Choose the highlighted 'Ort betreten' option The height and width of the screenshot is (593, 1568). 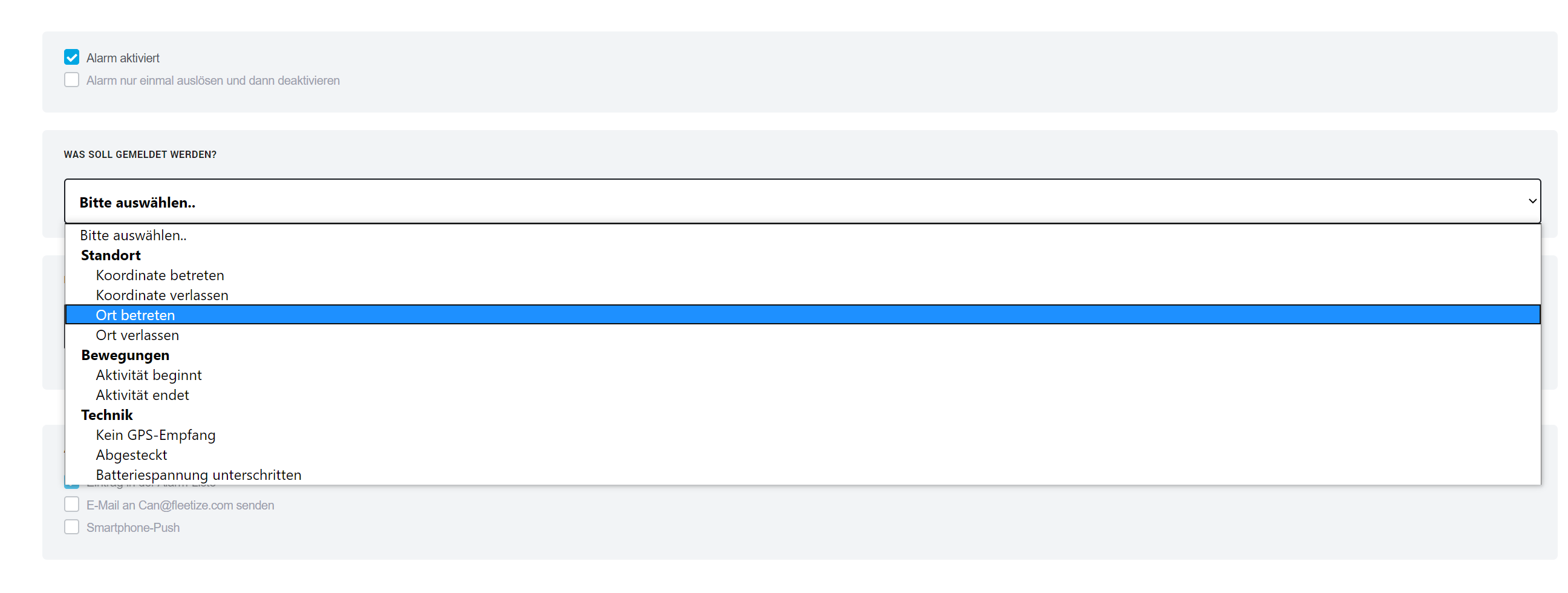pyautogui.click(x=802, y=315)
